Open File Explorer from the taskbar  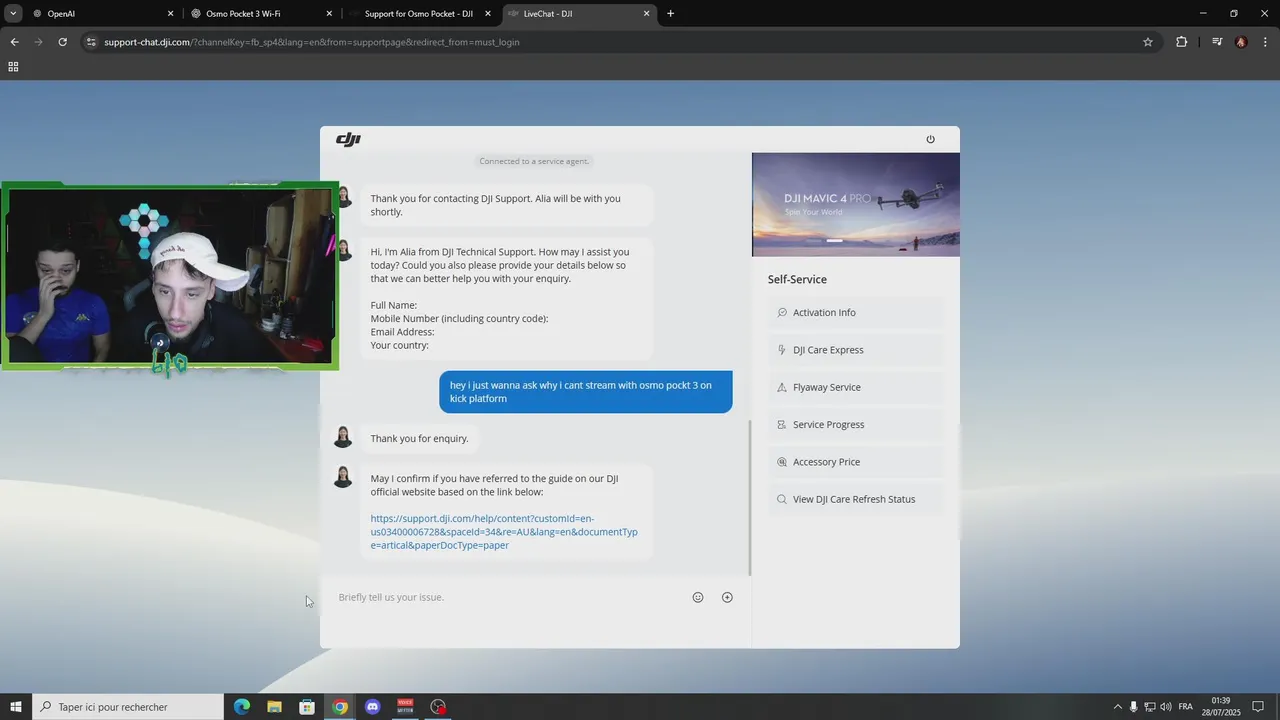[x=274, y=707]
